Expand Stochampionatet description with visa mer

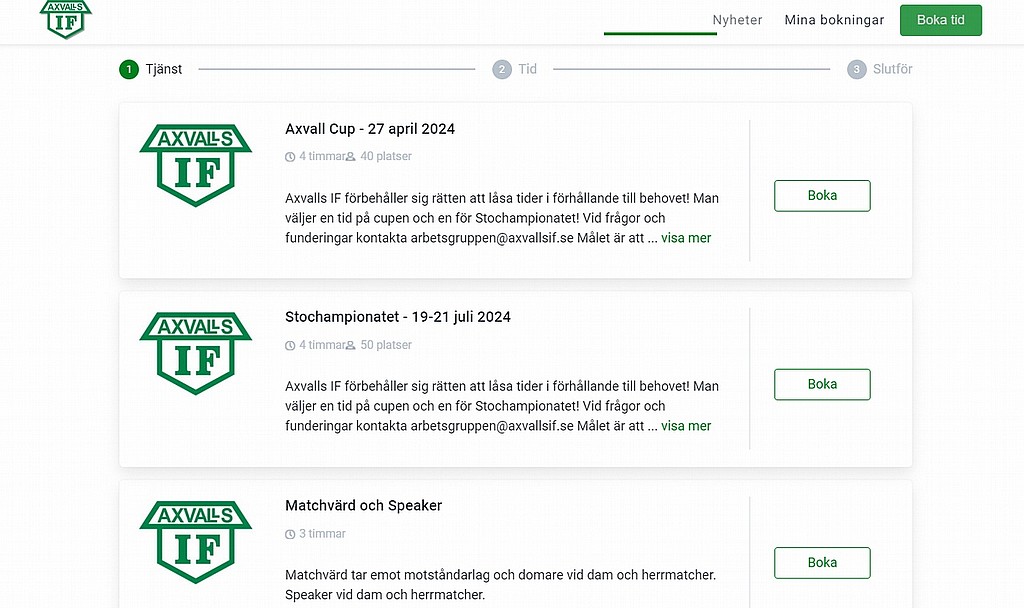(x=686, y=426)
